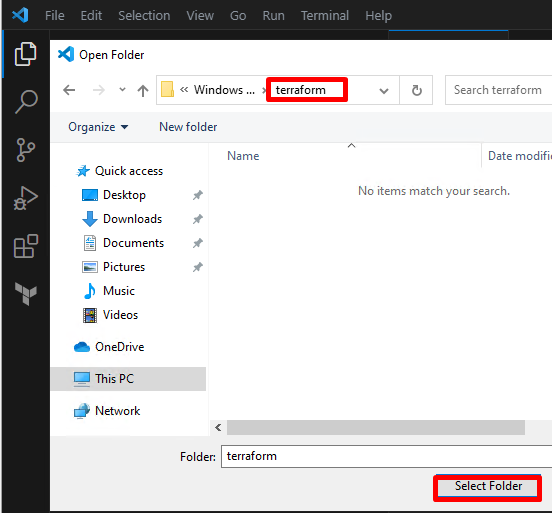Open the Terraform extension panel
Screen dimensions: 552x513
click(x=25, y=293)
